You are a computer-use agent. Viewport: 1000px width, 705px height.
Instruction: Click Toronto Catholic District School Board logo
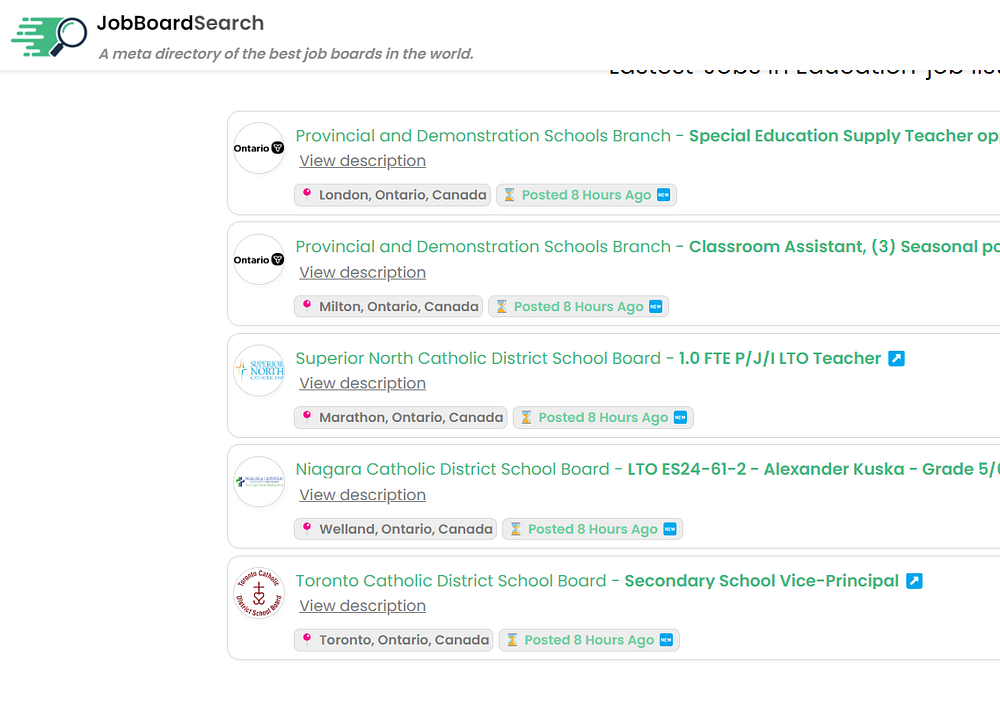pos(259,593)
